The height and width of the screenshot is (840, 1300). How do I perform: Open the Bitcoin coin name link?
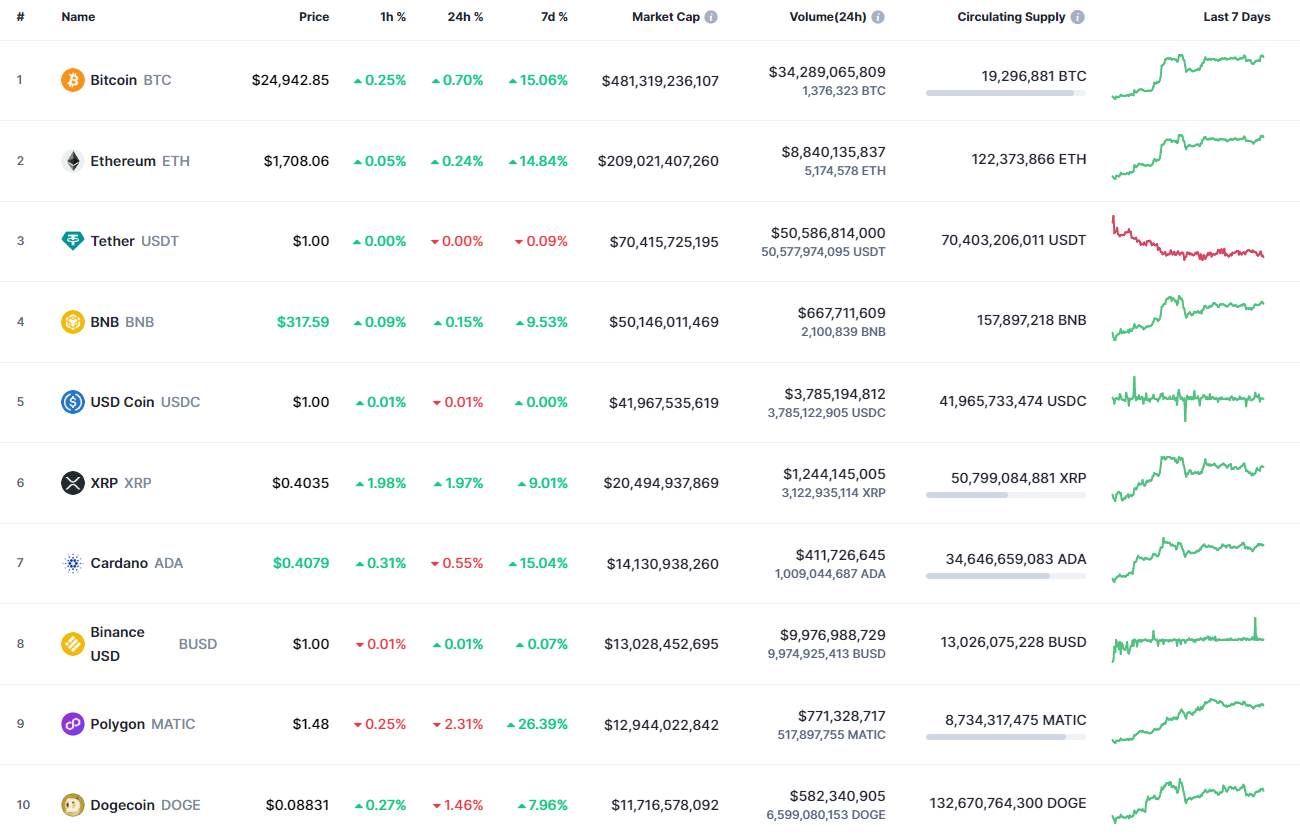(114, 80)
